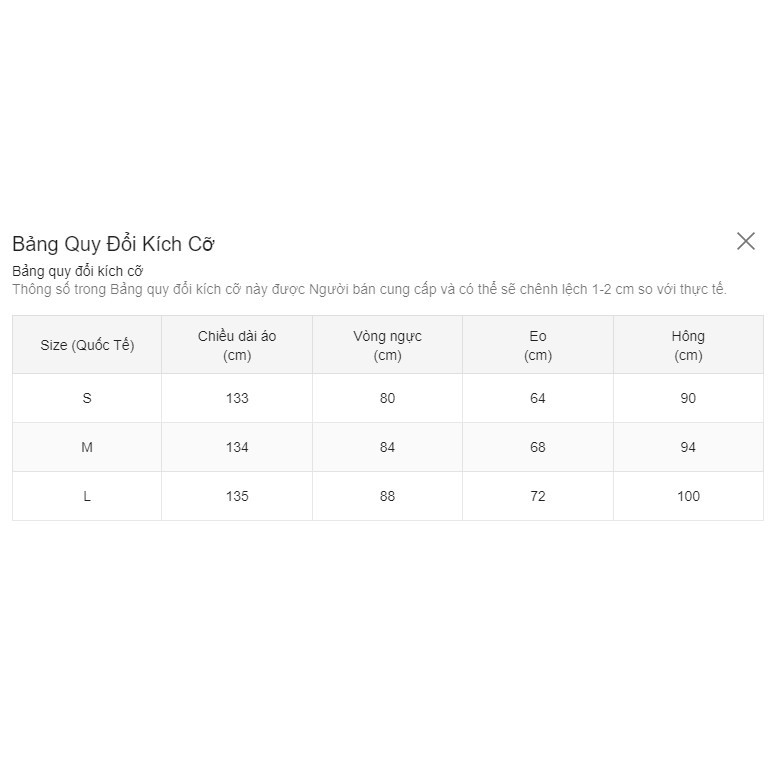The width and height of the screenshot is (772, 772).
Task: Click the bust value 80 cell
Action: [x=387, y=398]
